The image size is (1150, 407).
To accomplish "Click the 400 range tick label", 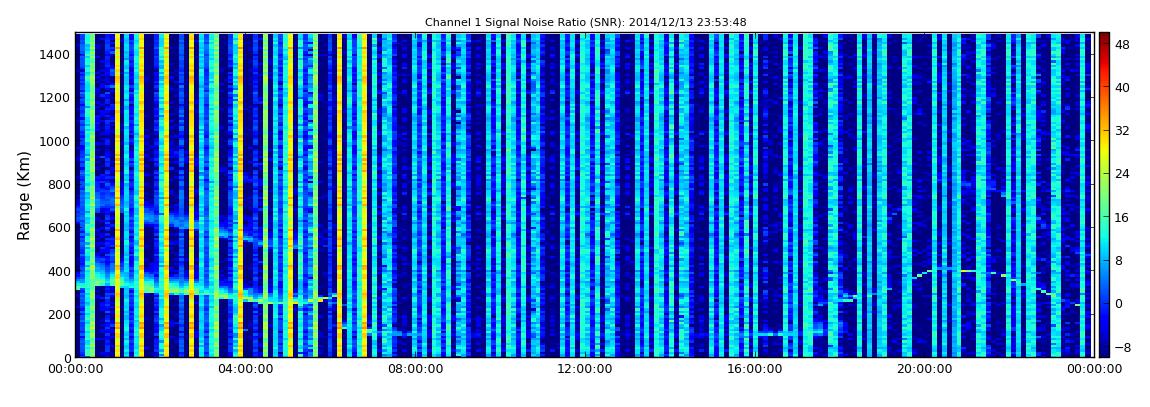I will click(59, 271).
